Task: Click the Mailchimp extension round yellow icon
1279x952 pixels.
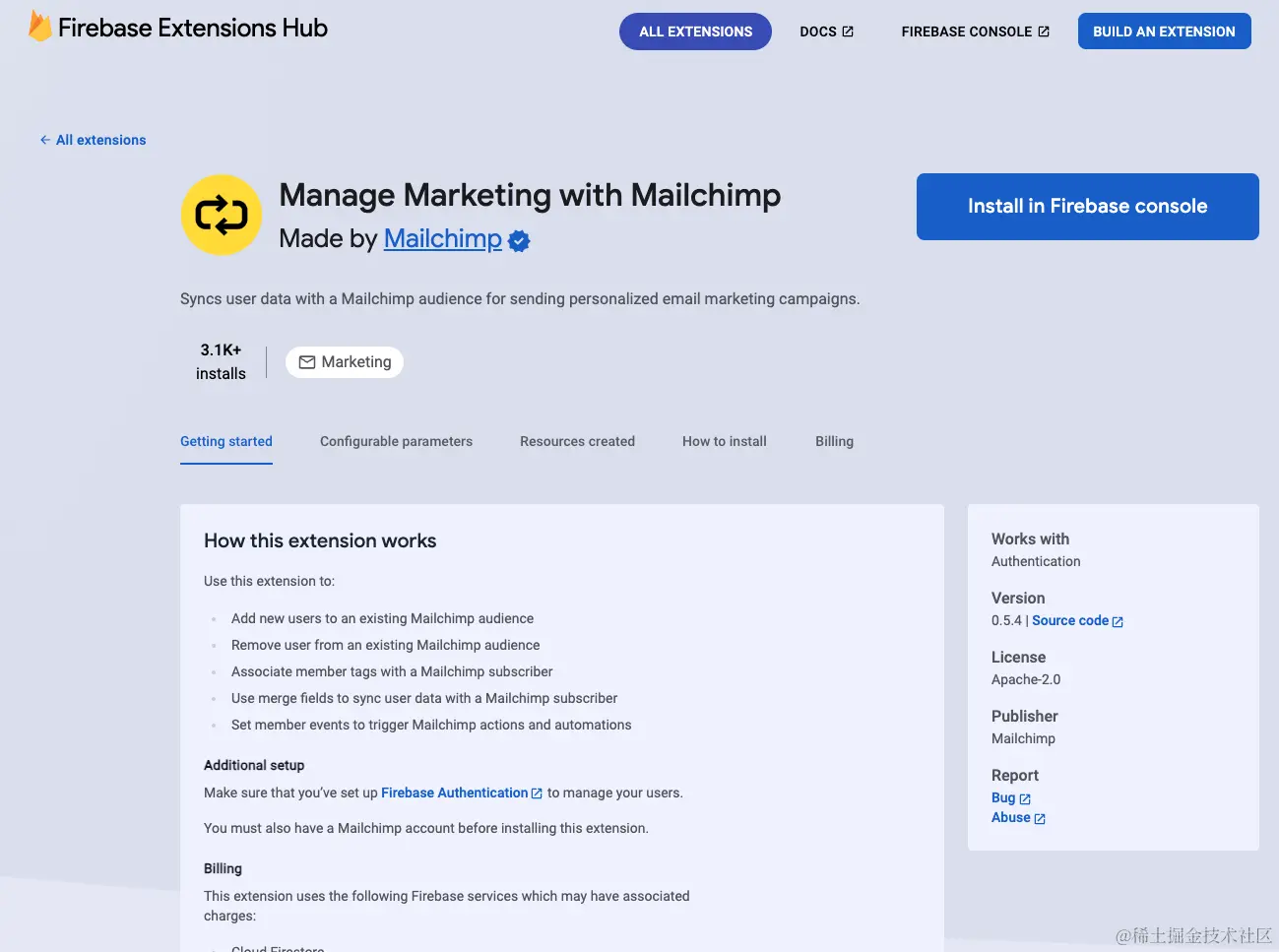Action: 222,215
